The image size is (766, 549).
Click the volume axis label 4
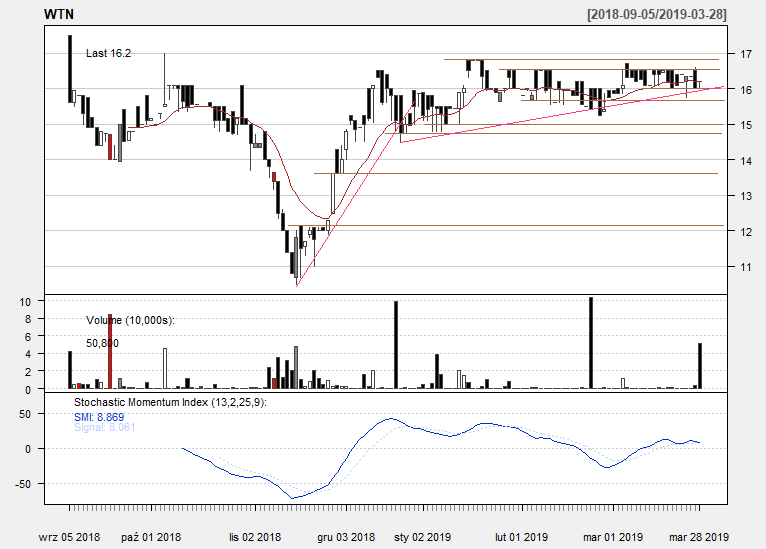click(28, 354)
